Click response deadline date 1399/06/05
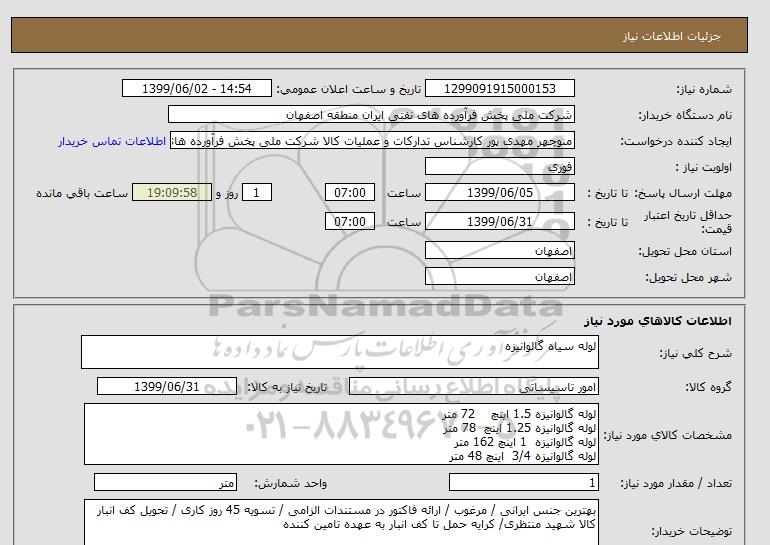Screen dimensions: 770x545 tap(499, 192)
